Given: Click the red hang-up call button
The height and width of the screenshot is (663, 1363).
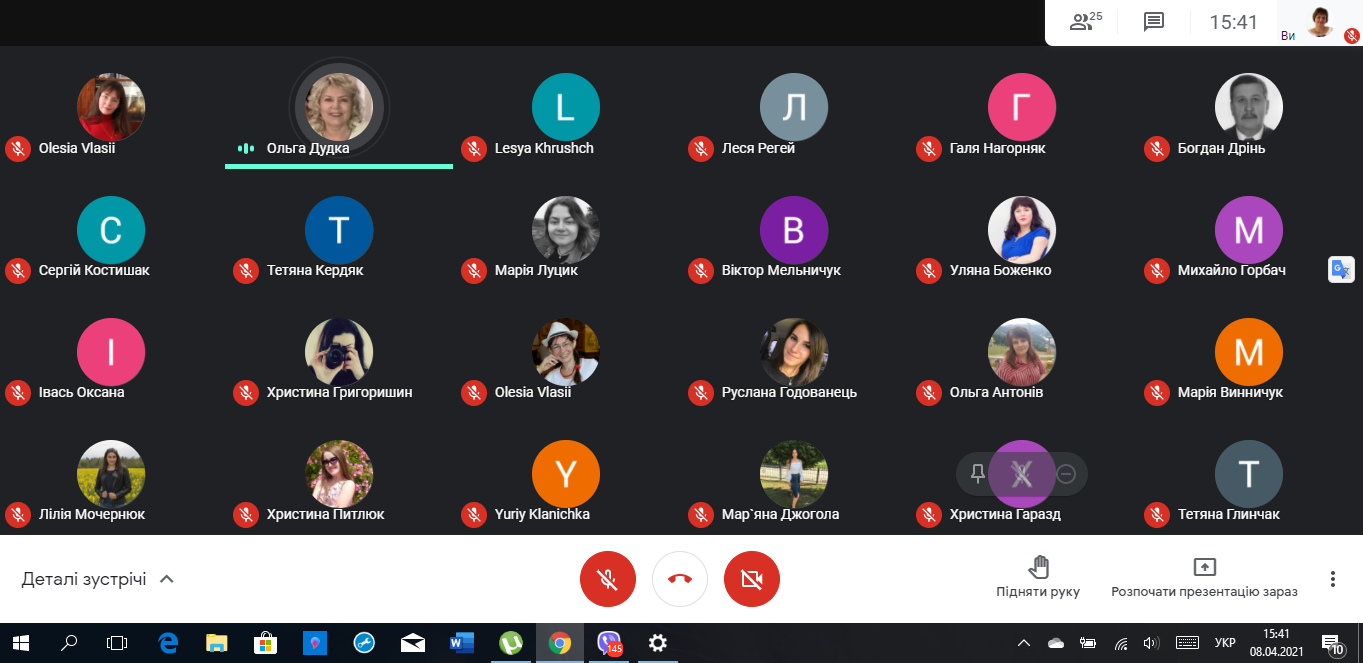Looking at the screenshot, I should [680, 579].
